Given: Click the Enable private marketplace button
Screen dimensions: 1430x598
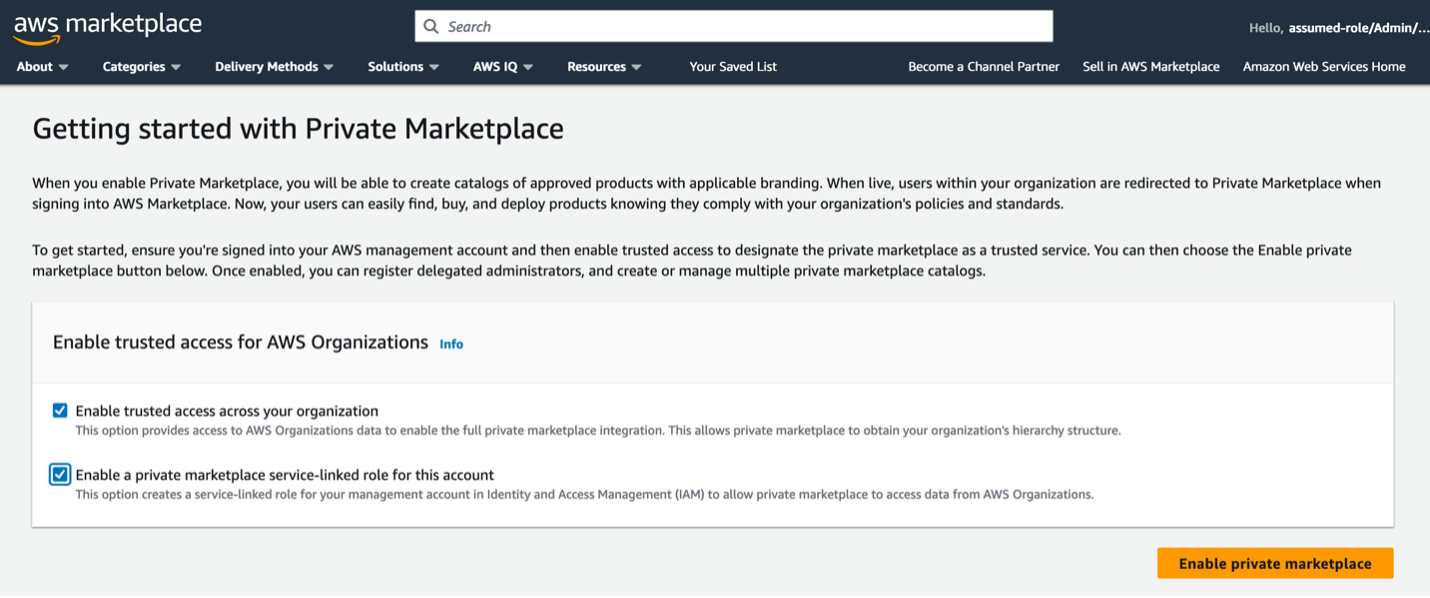Looking at the screenshot, I should click(x=1274, y=563).
